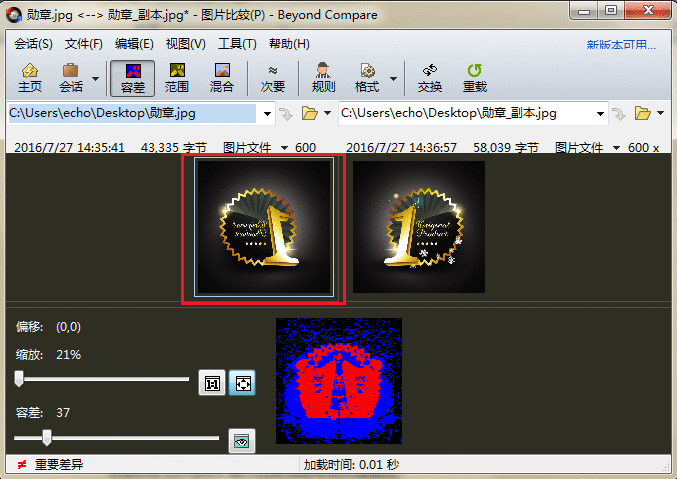Image resolution: width=677 pixels, height=479 pixels.
Task: Expand the 会话 toolbar dropdown arrow
Action: click(x=96, y=78)
